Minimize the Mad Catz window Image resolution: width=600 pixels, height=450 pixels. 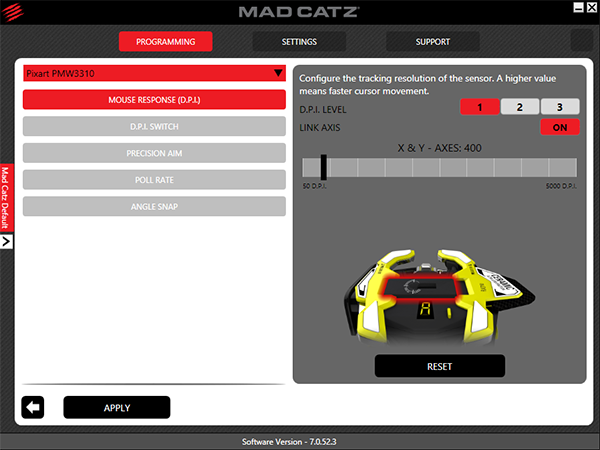coord(579,7)
